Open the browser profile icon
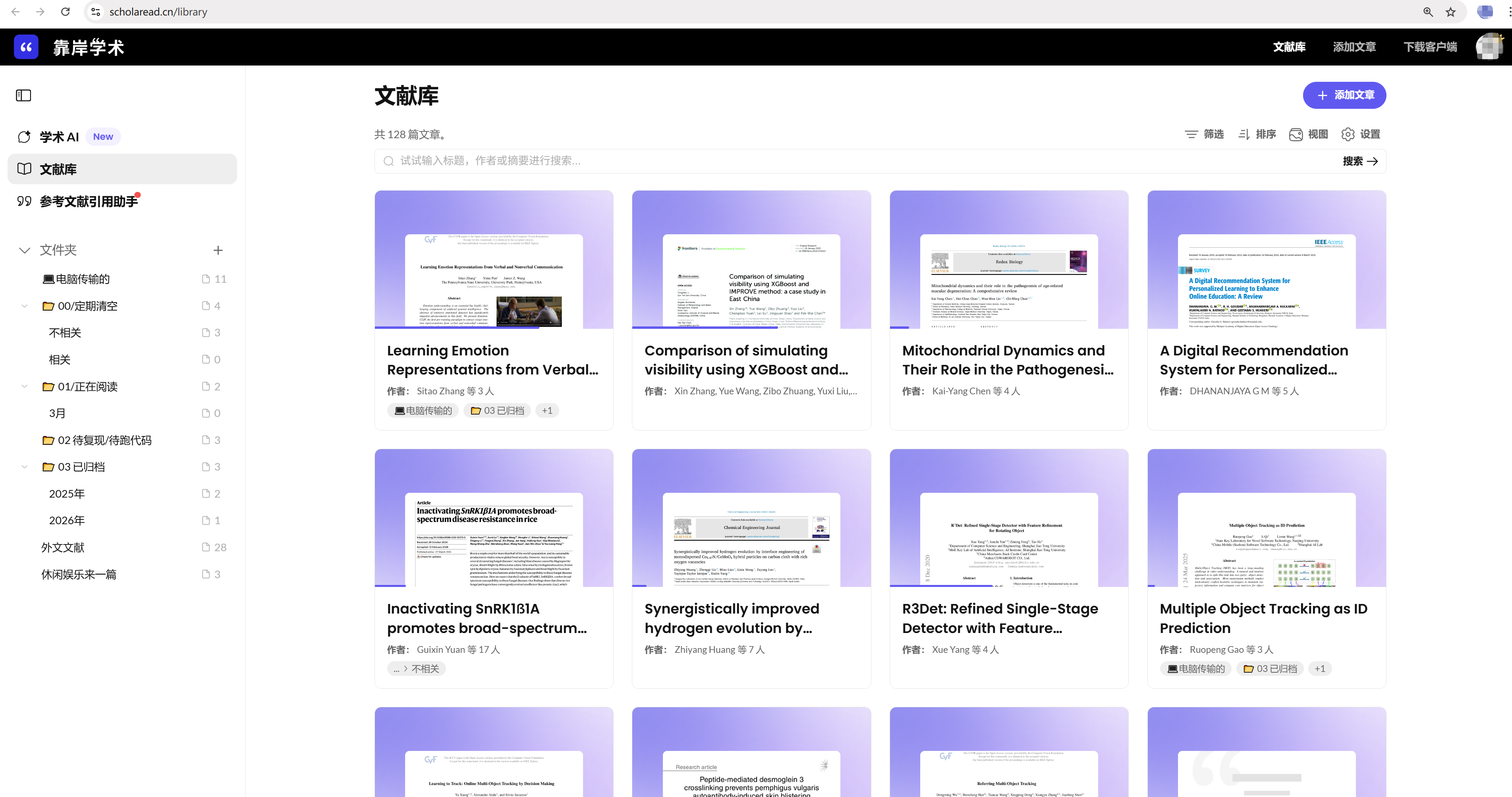Screen dimensions: 1512x797 1485,12
